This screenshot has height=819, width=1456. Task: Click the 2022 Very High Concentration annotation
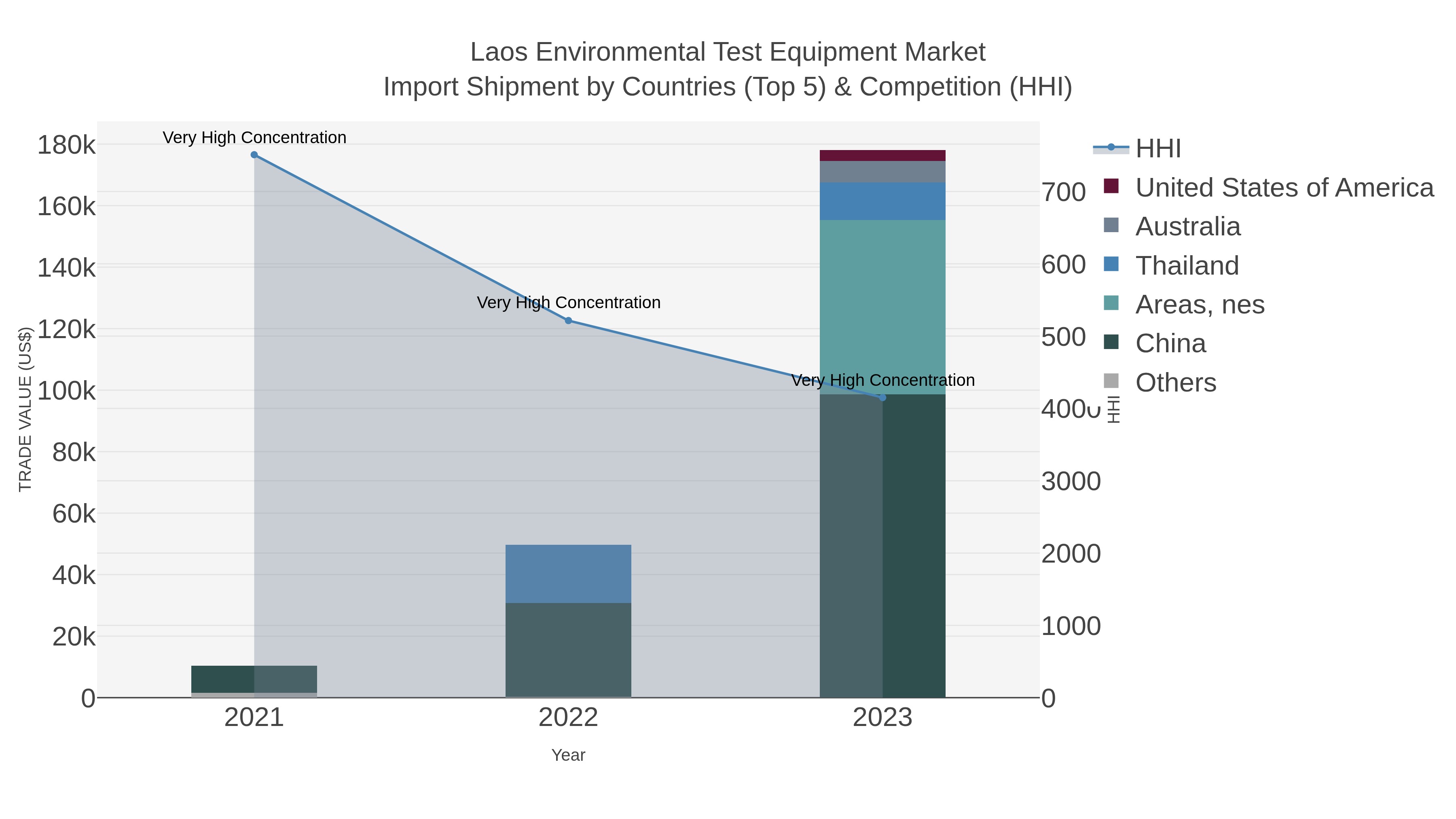(x=569, y=303)
